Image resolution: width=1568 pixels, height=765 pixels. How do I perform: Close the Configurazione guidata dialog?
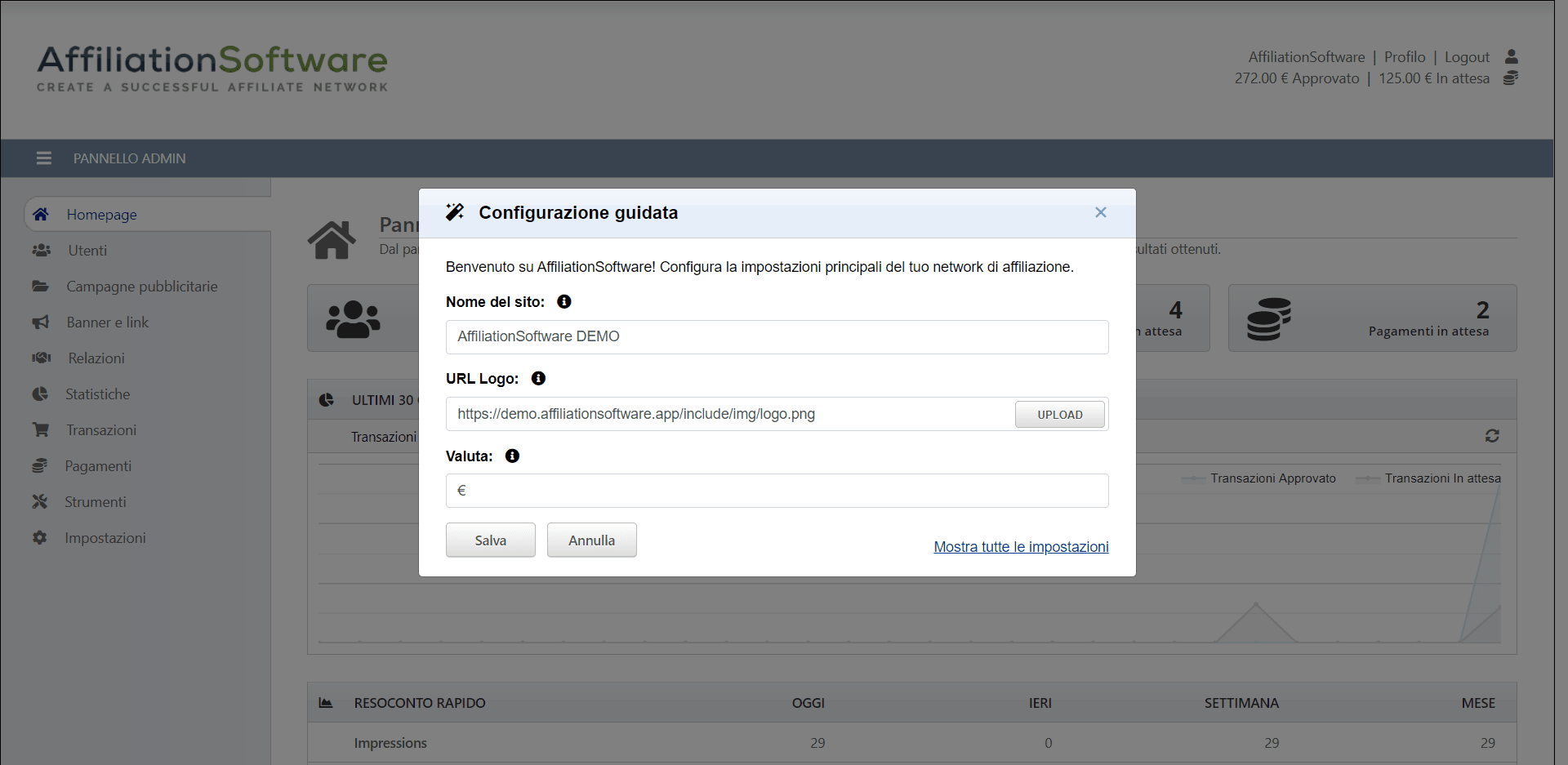1100,212
